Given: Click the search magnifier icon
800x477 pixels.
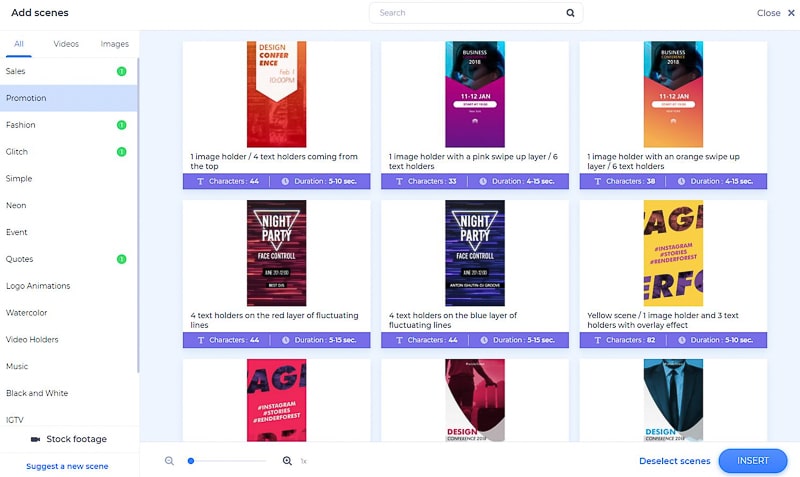Looking at the screenshot, I should click(x=570, y=13).
